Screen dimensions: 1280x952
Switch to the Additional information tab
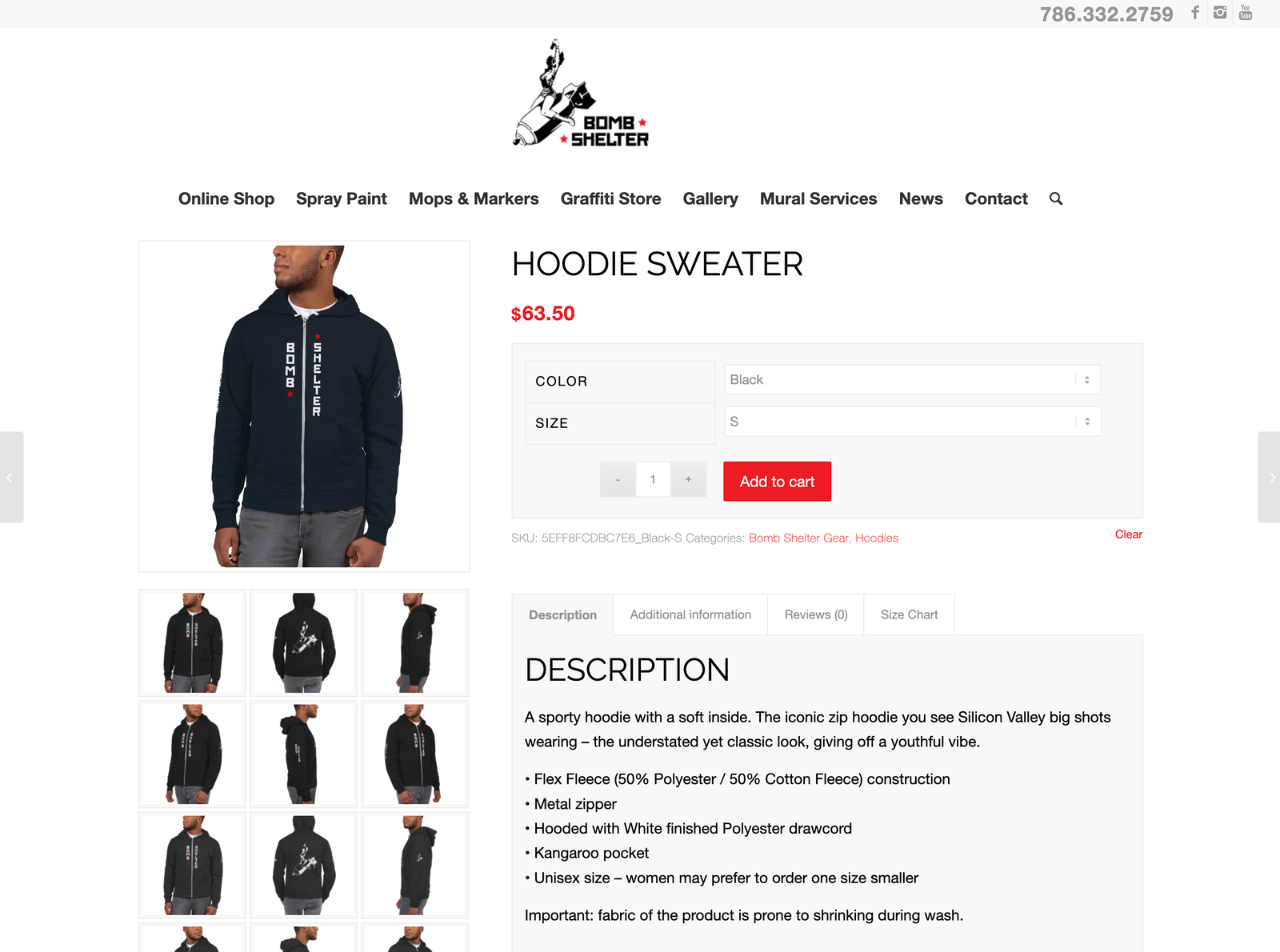690,614
